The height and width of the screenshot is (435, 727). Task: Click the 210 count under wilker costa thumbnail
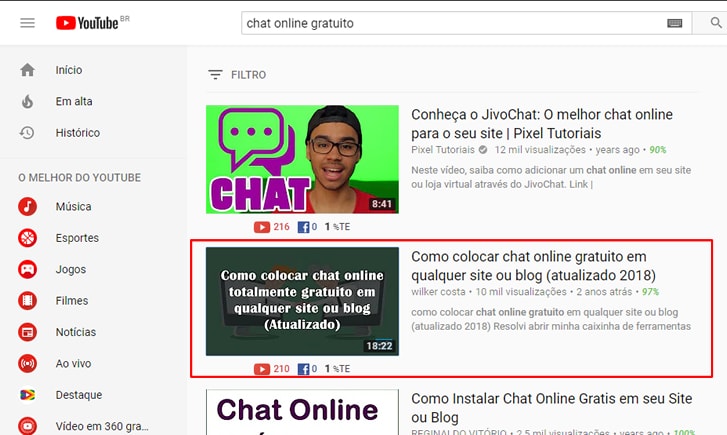tap(281, 369)
